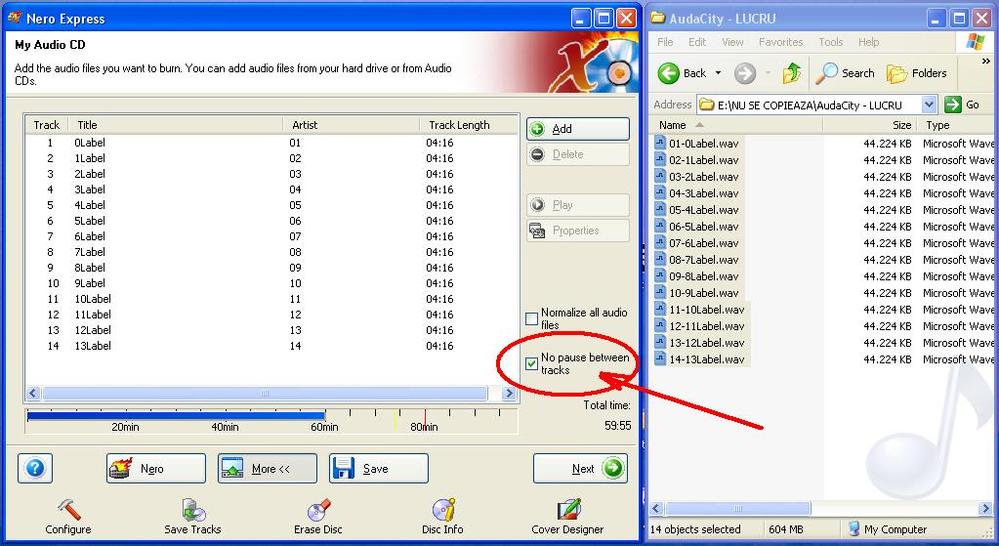Save the audio CD compilation
Screen dimensions: 999x546
tap(378, 468)
